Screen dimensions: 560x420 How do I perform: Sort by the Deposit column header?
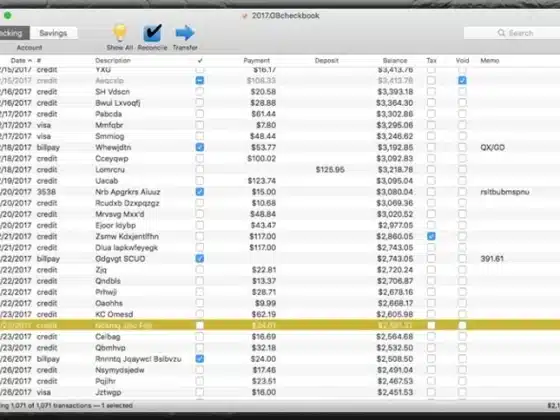click(x=326, y=60)
